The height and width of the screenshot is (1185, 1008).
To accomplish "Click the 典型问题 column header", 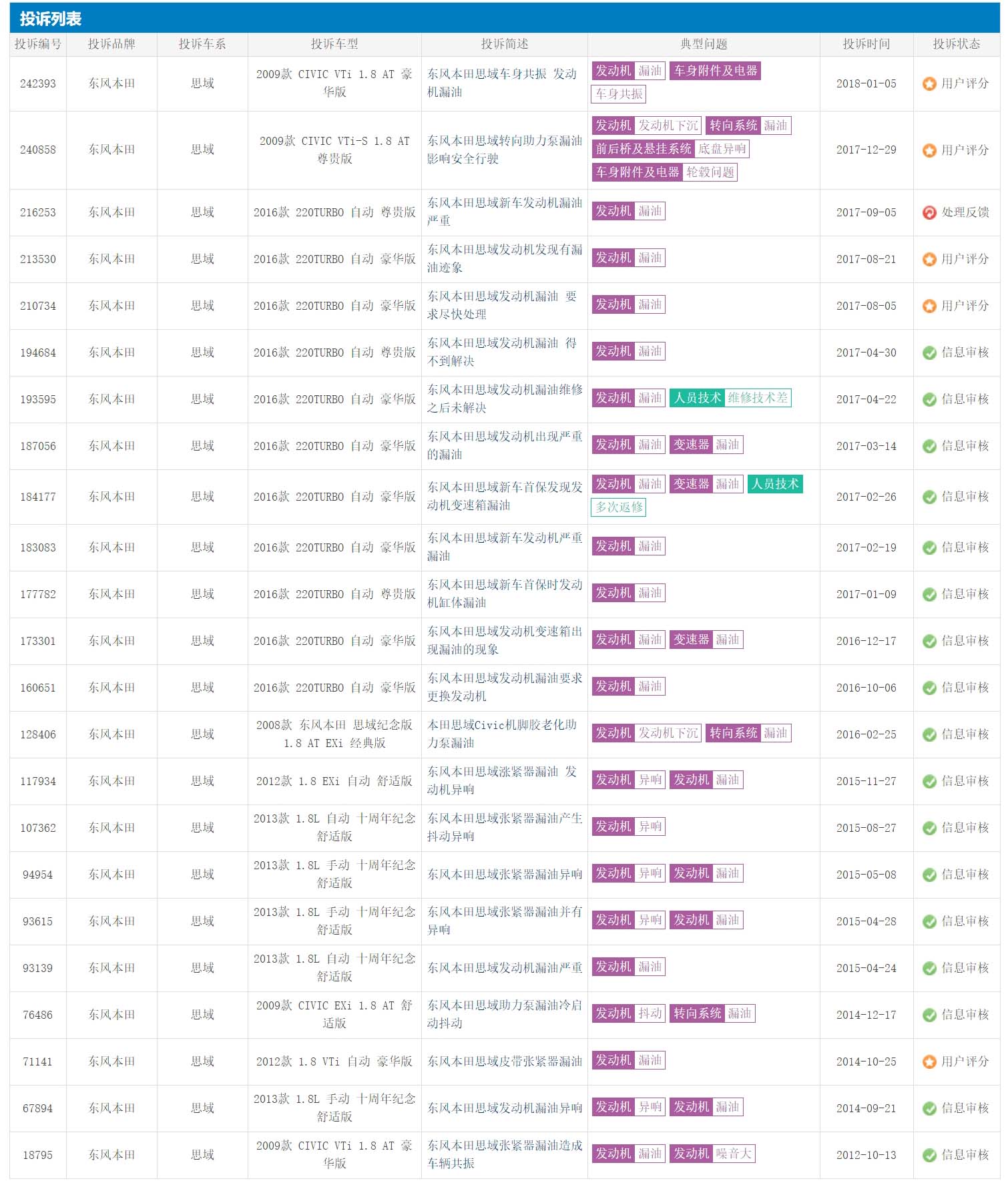I will tap(704, 45).
